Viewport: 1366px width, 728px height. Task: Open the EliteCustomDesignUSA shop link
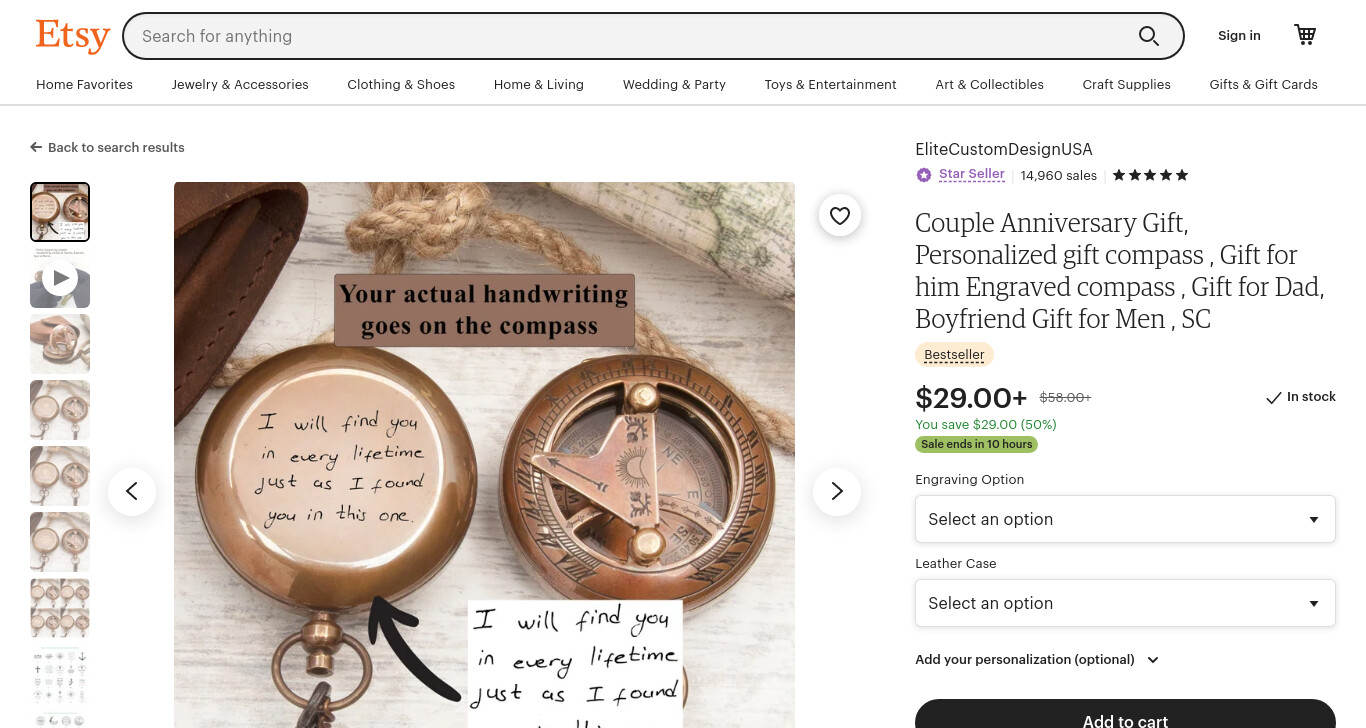1004,149
